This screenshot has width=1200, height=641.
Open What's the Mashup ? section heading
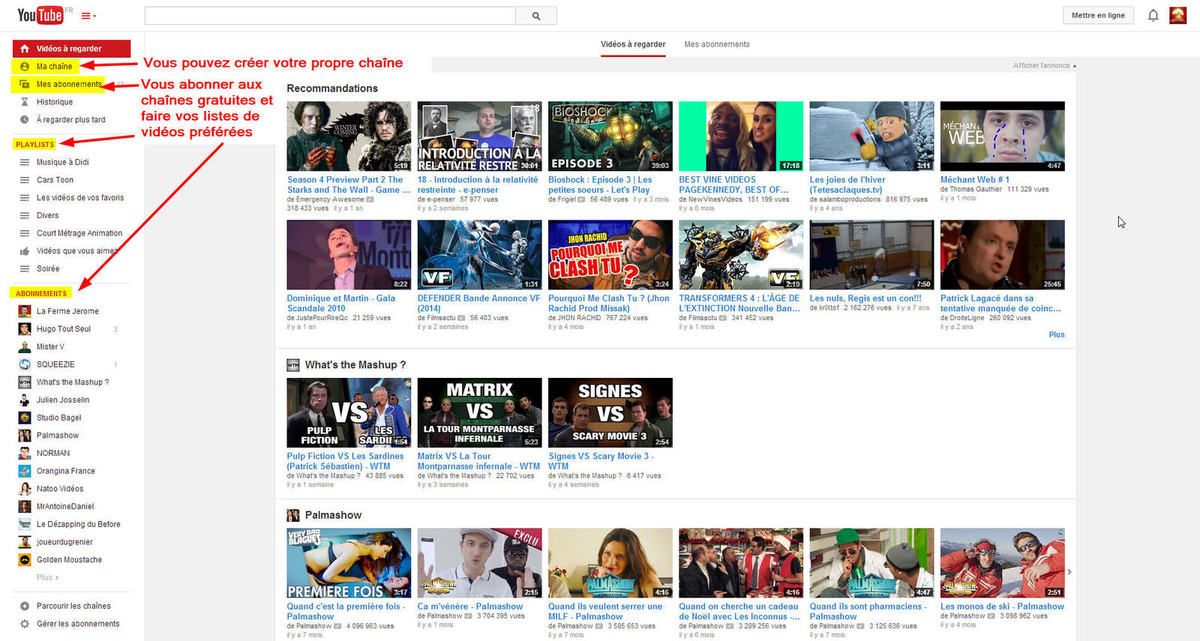(356, 365)
